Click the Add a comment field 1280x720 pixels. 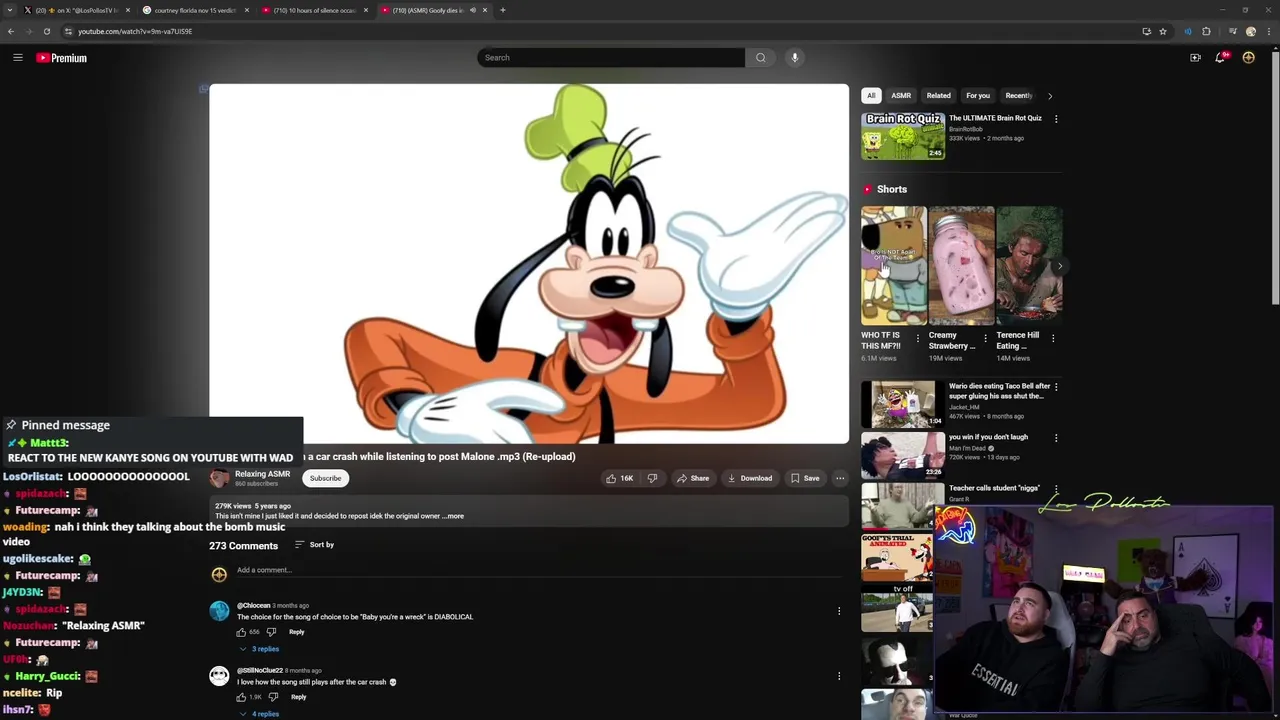(540, 570)
